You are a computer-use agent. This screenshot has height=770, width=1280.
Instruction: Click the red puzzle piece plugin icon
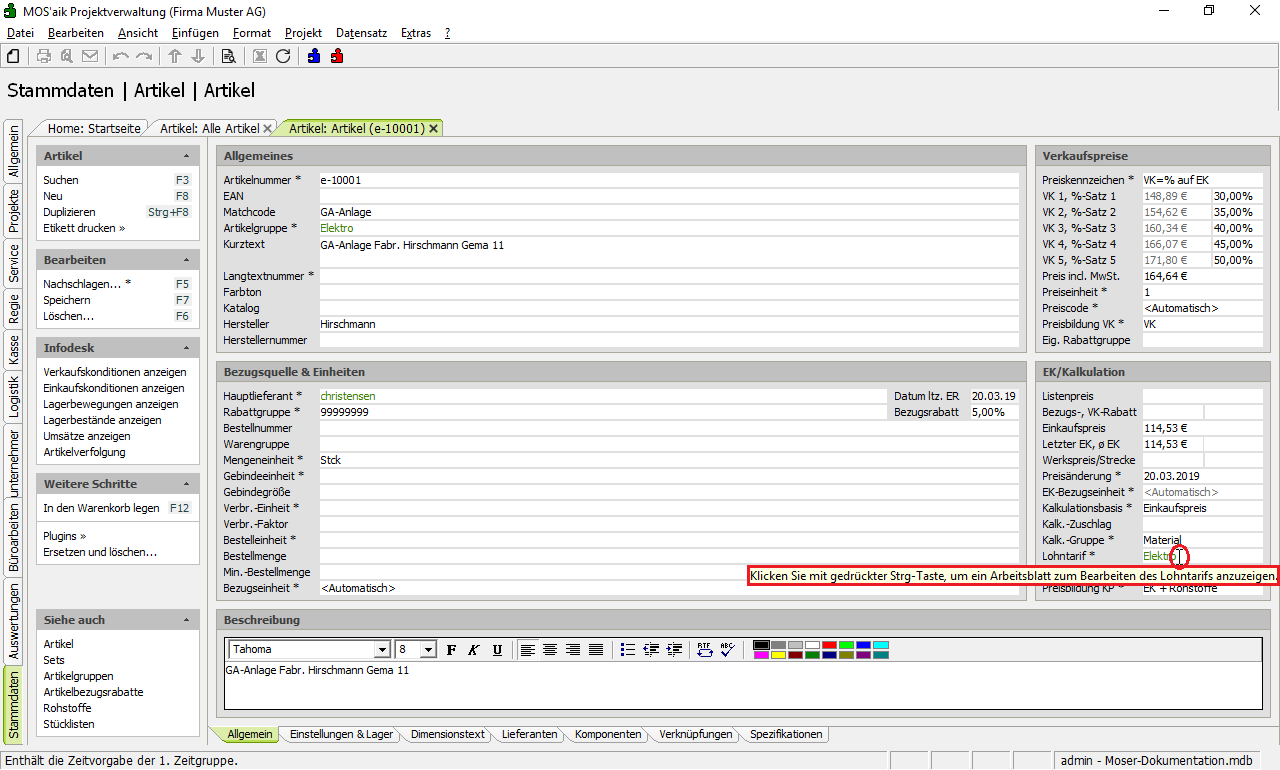(x=337, y=56)
